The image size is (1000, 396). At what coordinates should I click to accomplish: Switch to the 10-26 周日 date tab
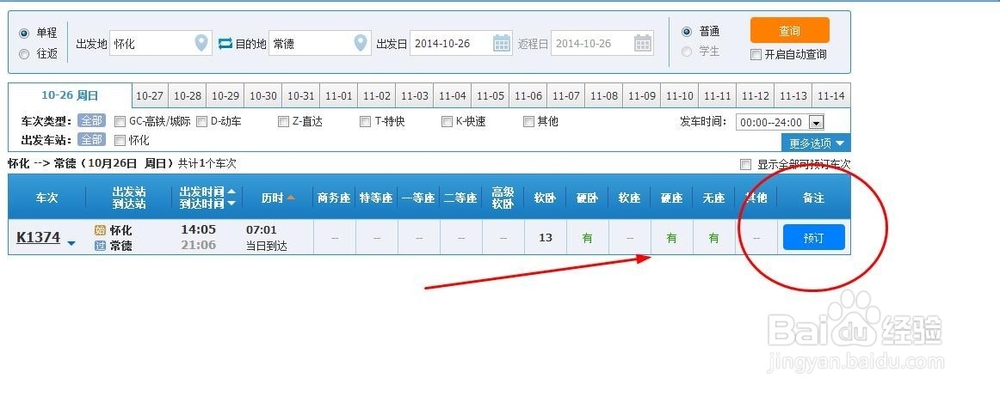pyautogui.click(x=70, y=96)
